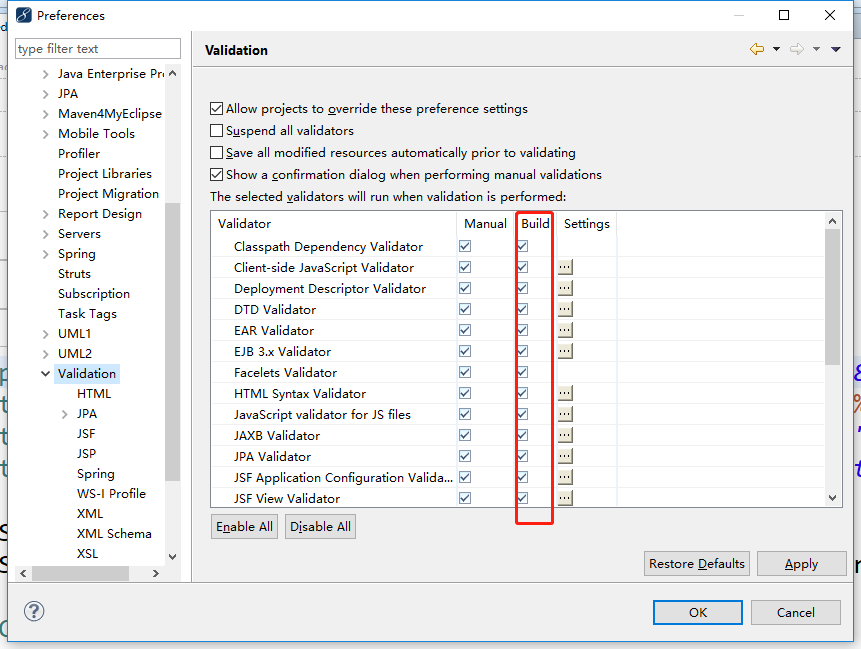861x649 pixels.
Task: Expand UML1 tree node
Action: [x=46, y=334]
